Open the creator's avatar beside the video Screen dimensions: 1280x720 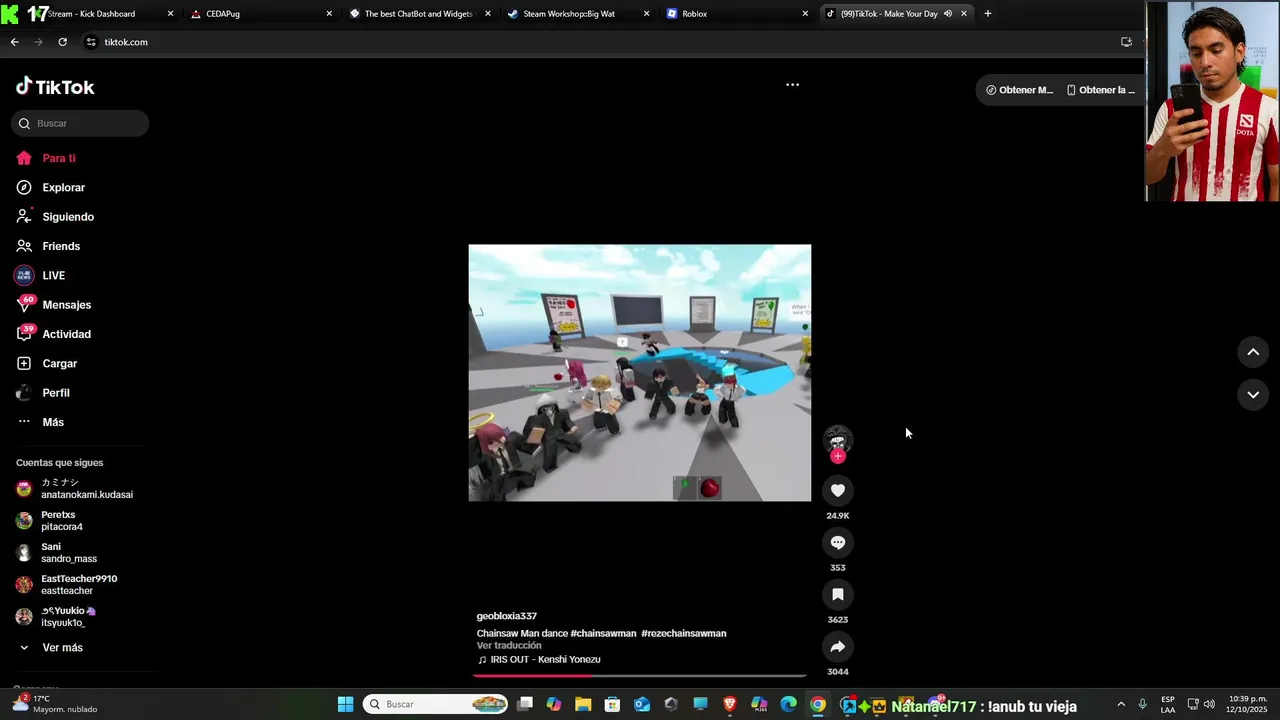click(838, 438)
